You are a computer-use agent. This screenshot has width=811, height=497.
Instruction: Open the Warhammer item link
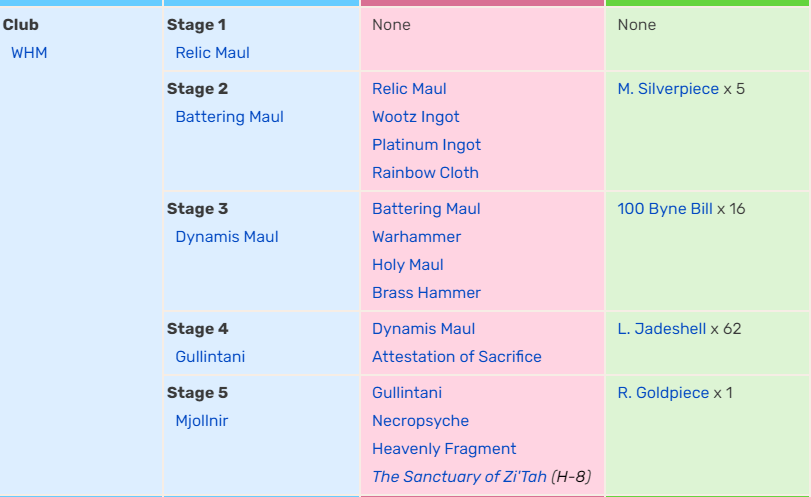pyautogui.click(x=416, y=237)
